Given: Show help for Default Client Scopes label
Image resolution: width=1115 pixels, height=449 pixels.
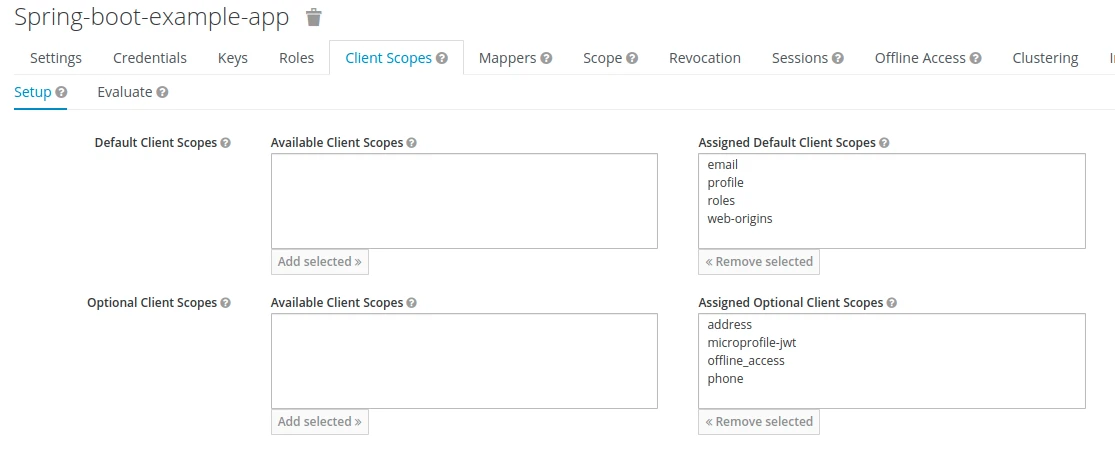Looking at the screenshot, I should click(x=225, y=142).
